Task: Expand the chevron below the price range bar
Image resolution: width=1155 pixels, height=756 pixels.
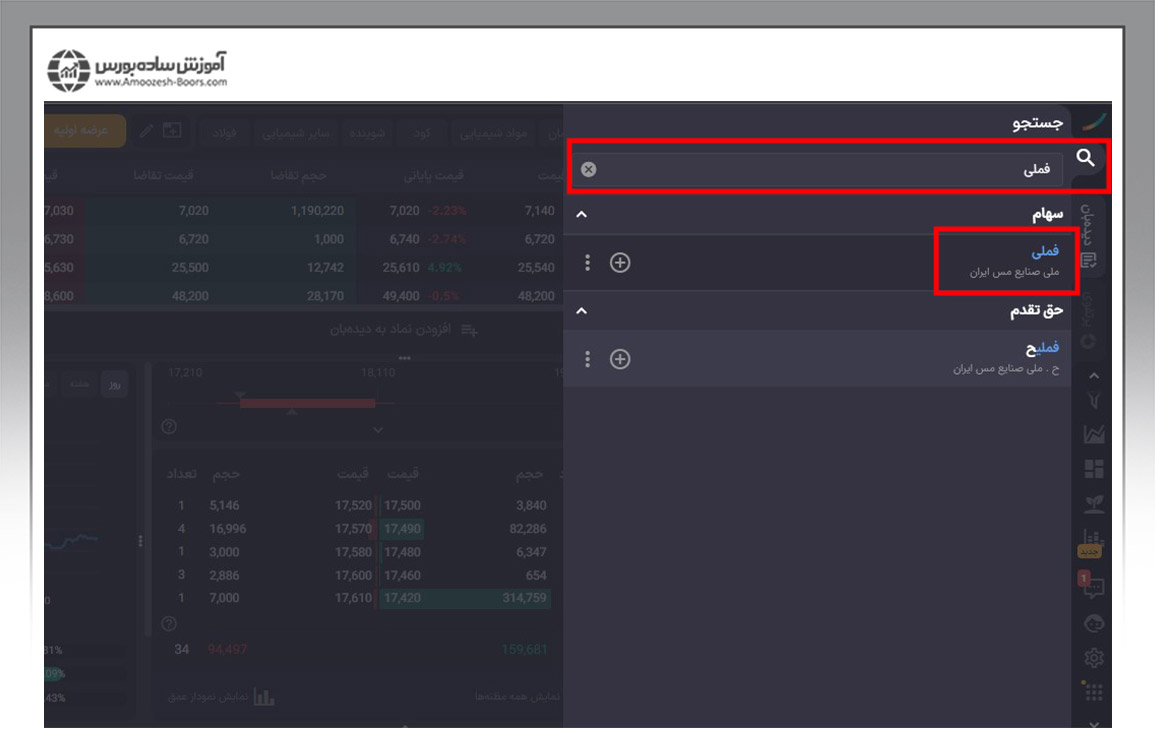Action: [x=378, y=429]
